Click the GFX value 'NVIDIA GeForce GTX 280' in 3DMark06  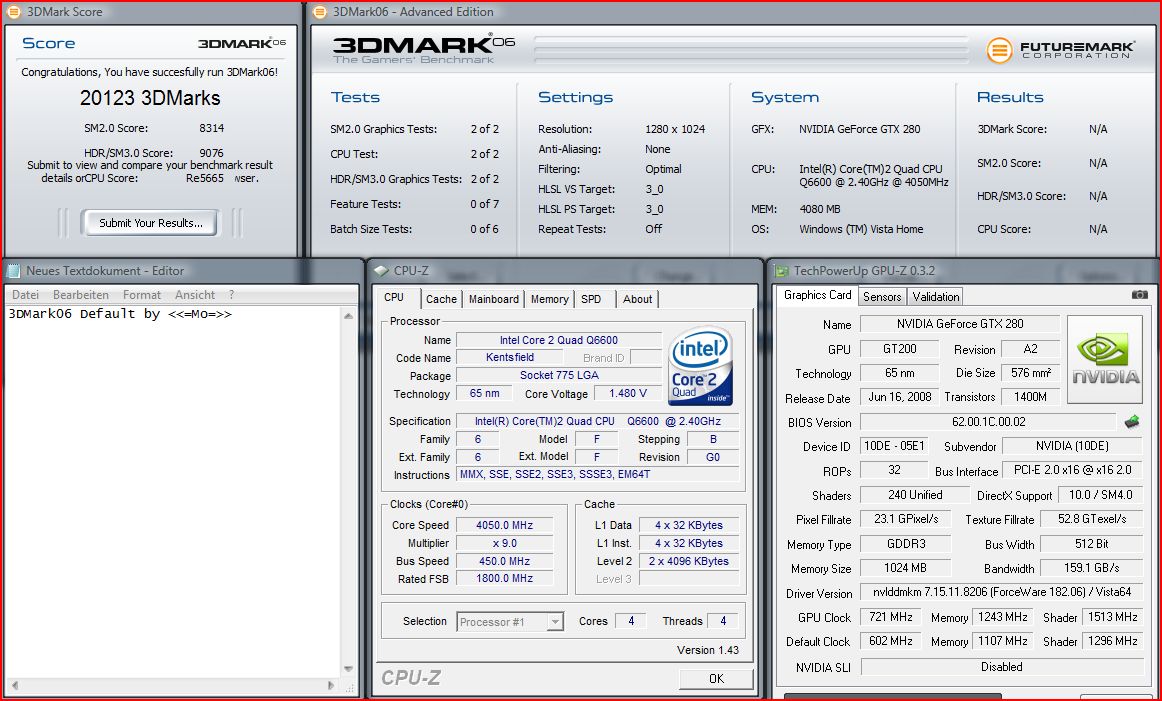[x=860, y=129]
